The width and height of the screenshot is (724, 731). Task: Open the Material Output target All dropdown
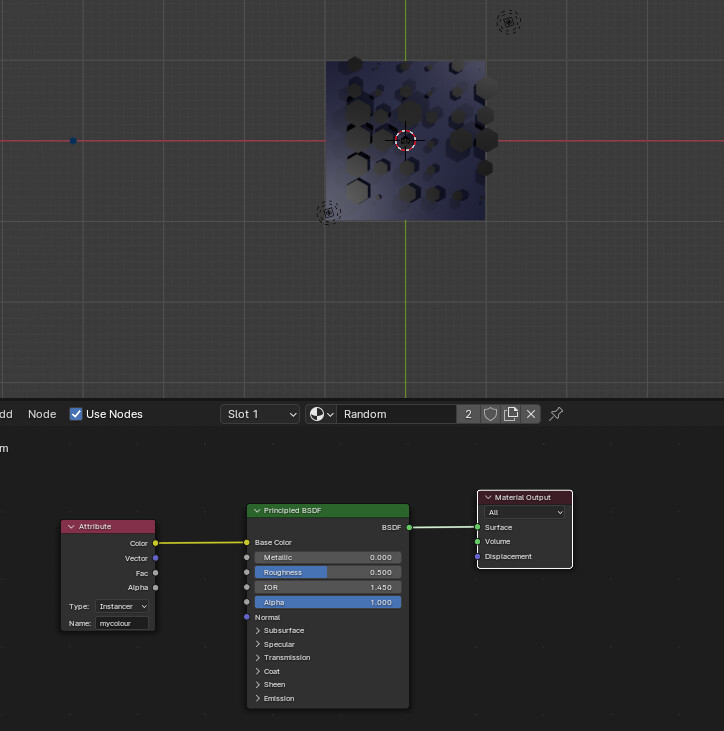(x=524, y=512)
